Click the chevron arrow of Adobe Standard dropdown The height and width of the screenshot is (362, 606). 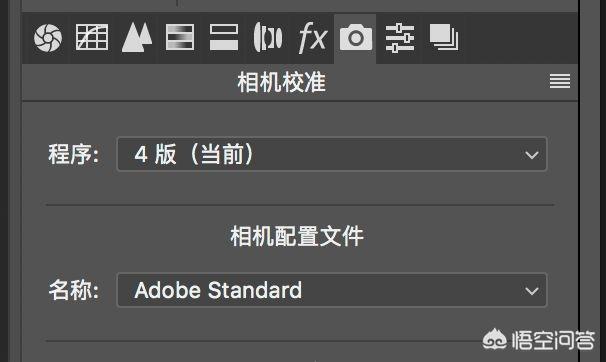point(532,291)
